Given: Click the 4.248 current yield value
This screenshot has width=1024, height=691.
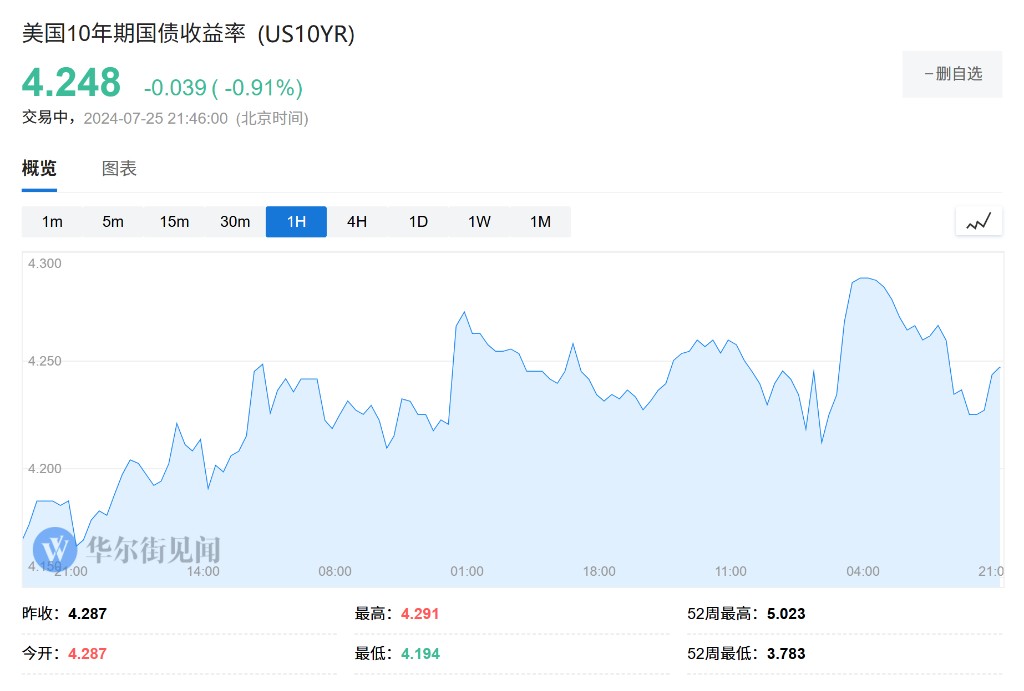Looking at the screenshot, I should 71,82.
